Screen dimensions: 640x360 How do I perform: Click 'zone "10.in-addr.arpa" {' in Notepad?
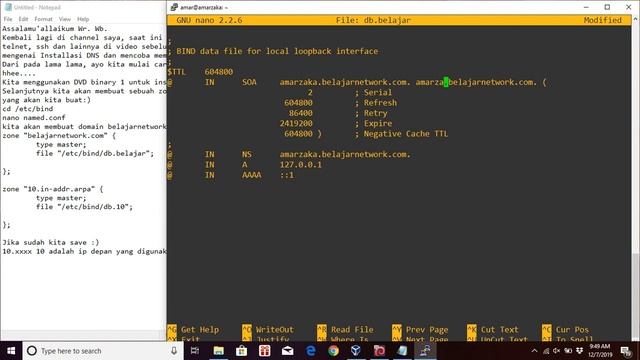tap(53, 189)
